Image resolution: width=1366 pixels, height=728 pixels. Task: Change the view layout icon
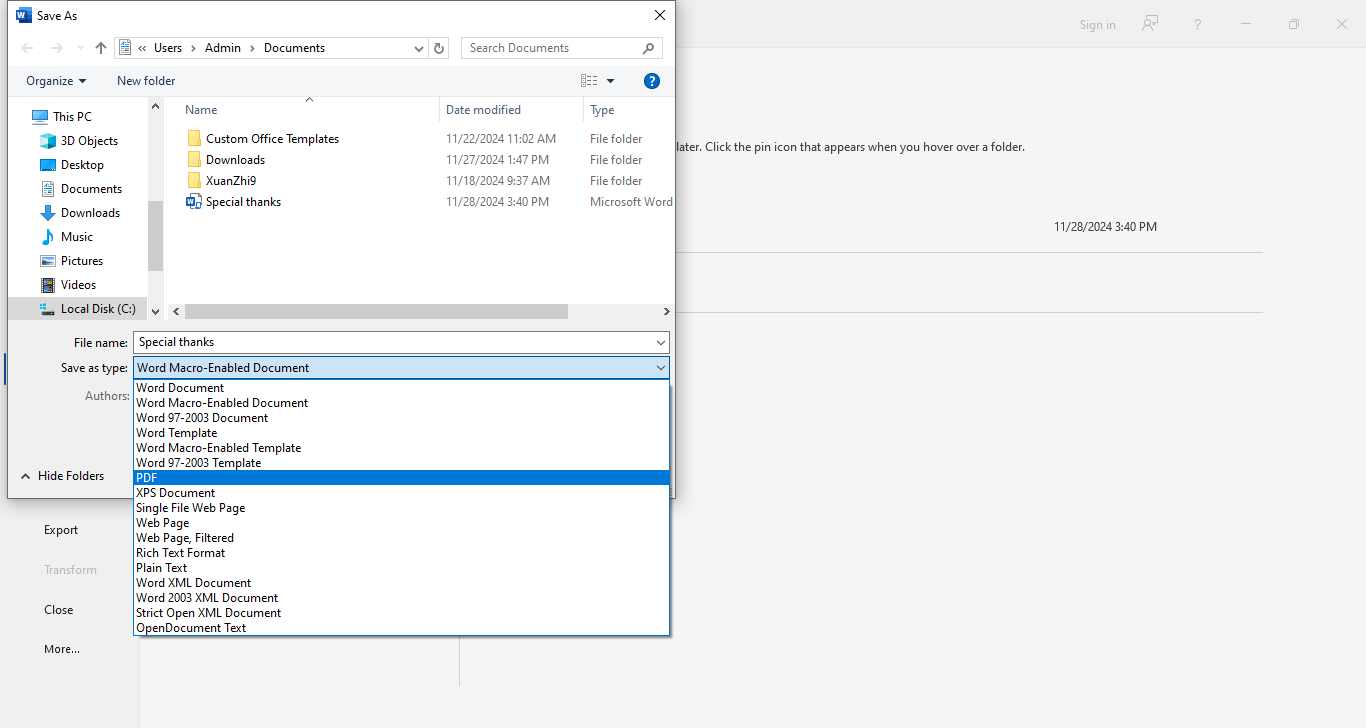click(x=589, y=81)
